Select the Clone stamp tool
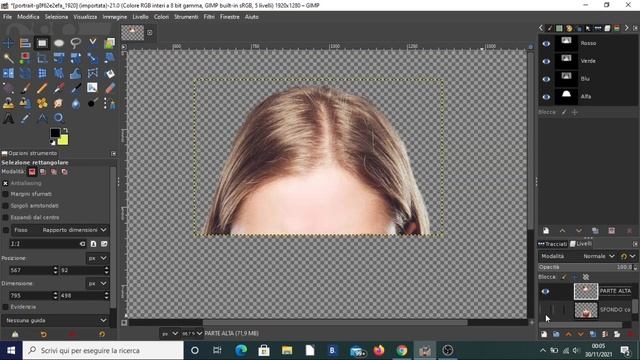 tap(8, 104)
